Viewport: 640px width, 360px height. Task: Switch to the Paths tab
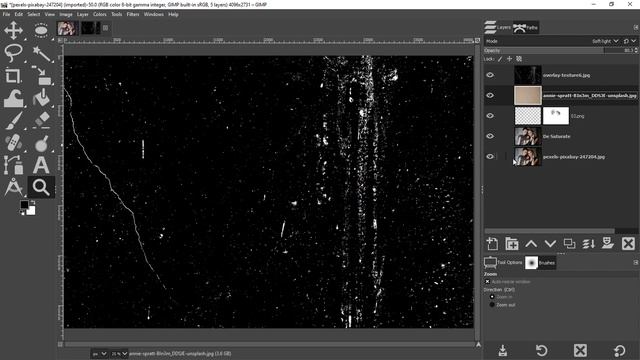(526, 27)
